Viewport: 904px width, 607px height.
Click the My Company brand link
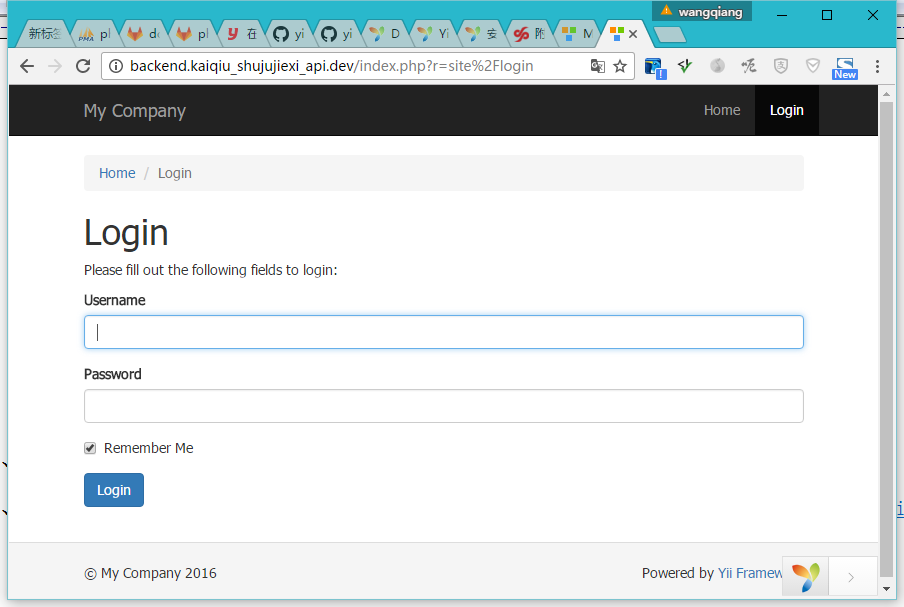pos(135,111)
